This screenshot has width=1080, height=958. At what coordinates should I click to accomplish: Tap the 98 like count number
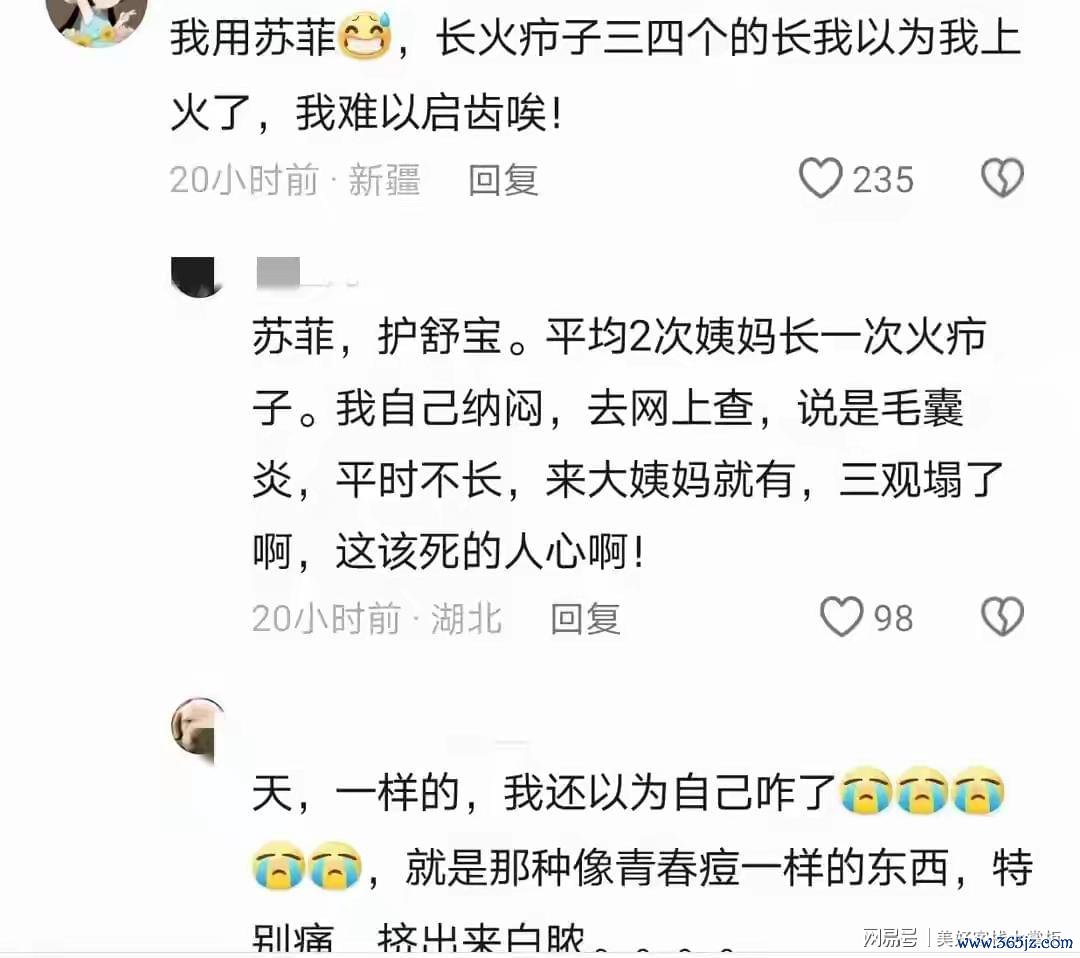[893, 618]
